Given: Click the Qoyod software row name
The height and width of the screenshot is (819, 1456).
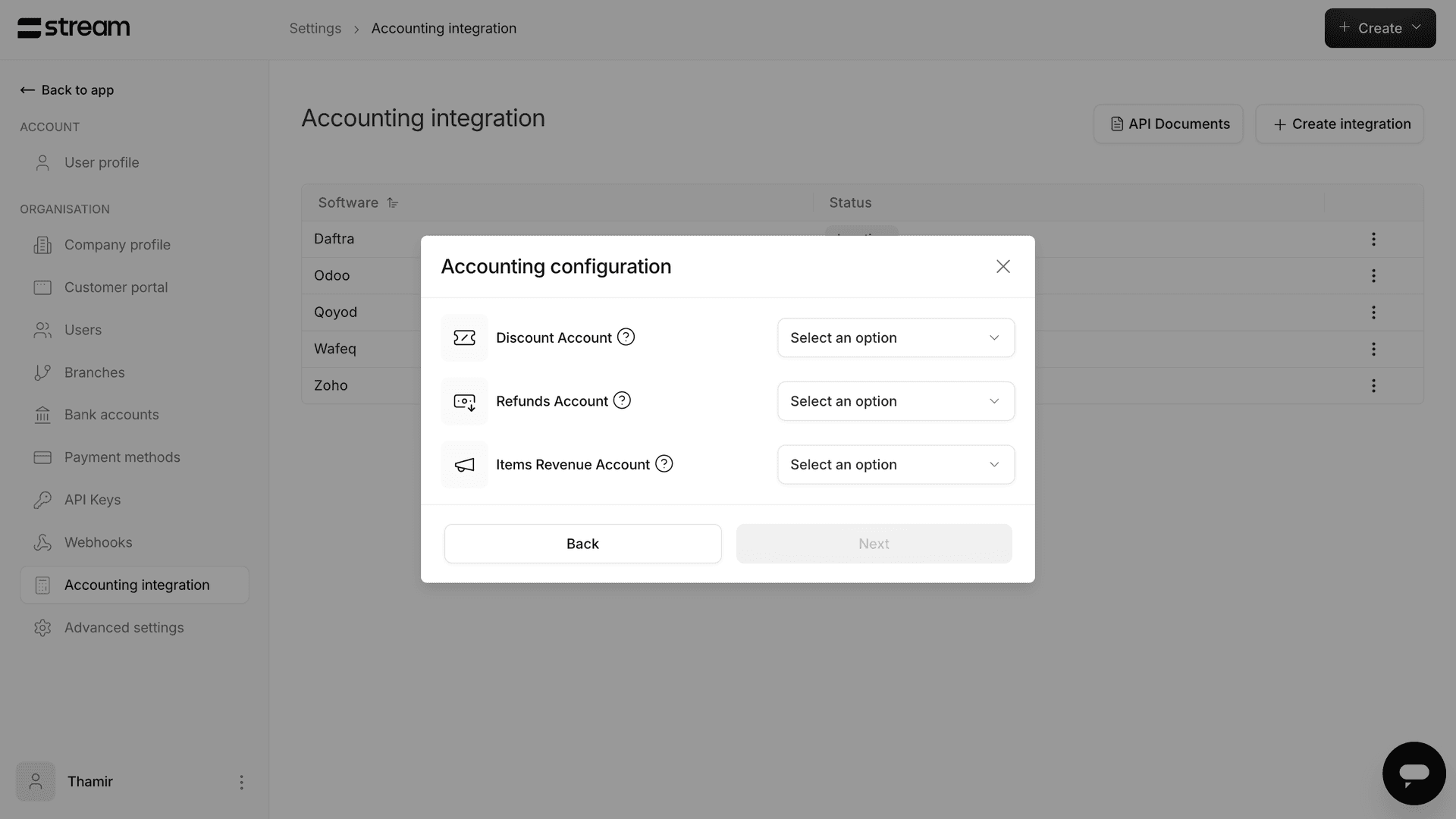Looking at the screenshot, I should tap(335, 312).
